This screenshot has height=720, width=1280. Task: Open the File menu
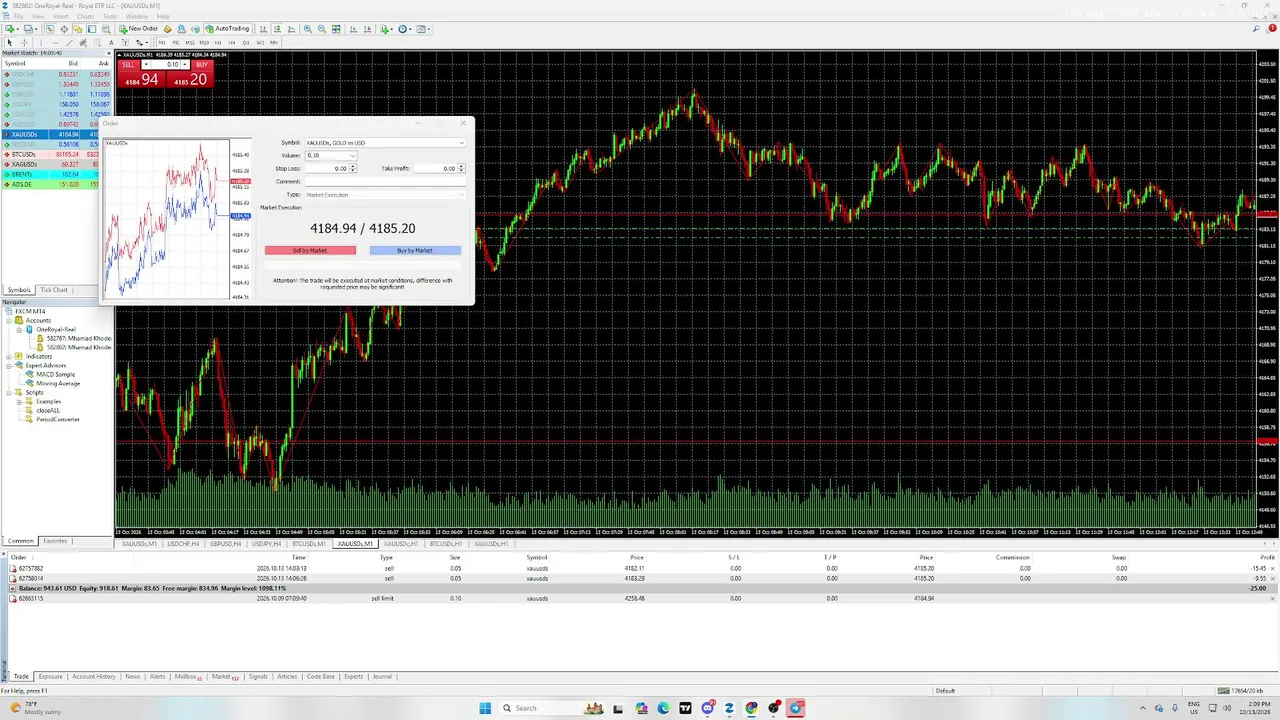18,17
